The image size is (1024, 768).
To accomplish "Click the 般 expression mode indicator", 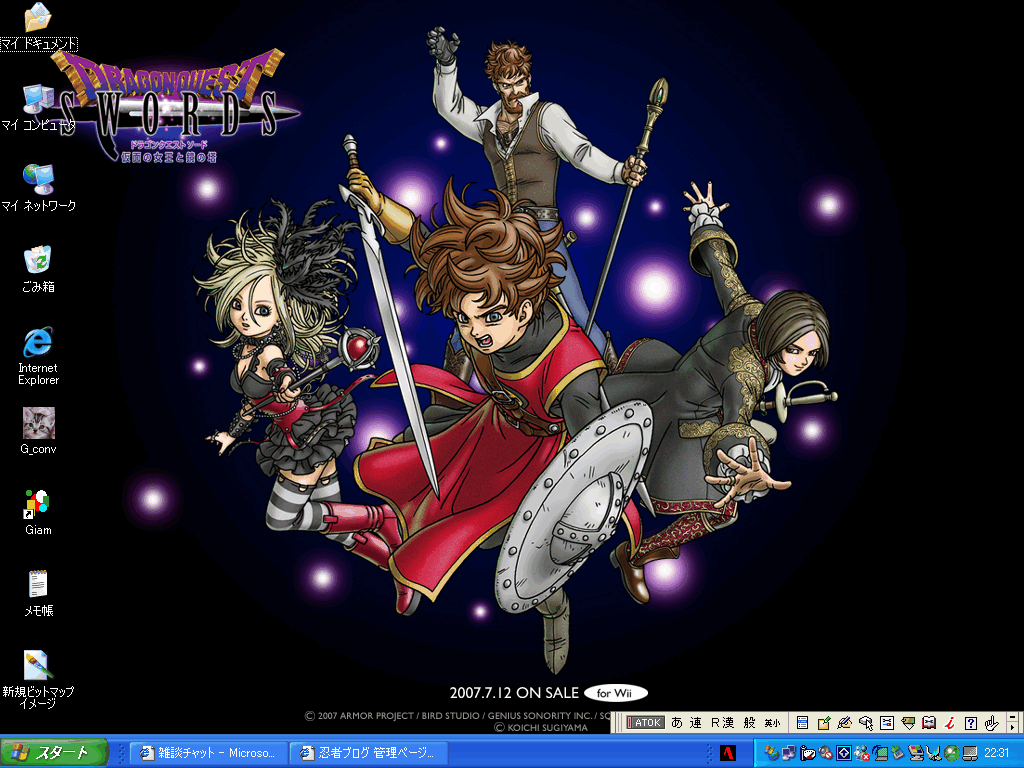I will (750, 722).
